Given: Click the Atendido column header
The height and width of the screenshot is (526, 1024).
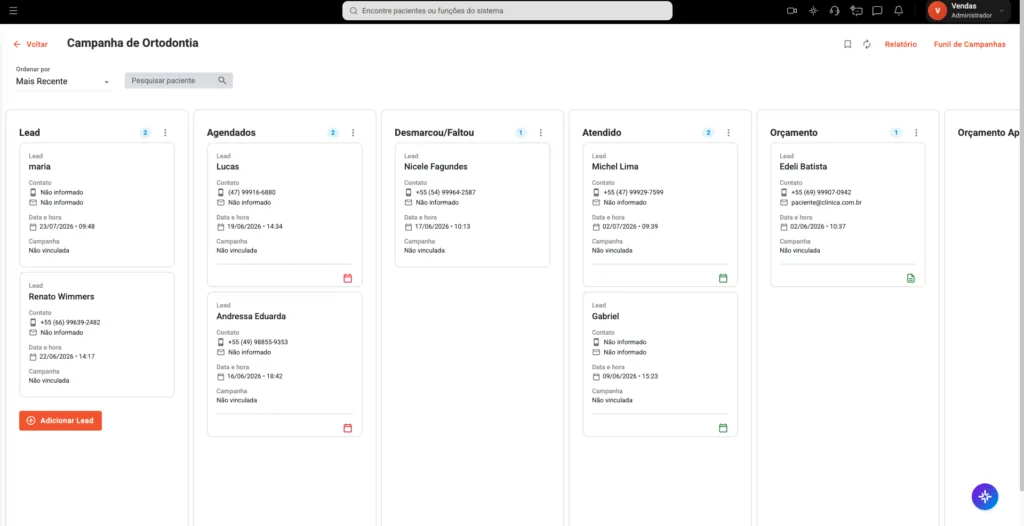Looking at the screenshot, I should point(601,133).
